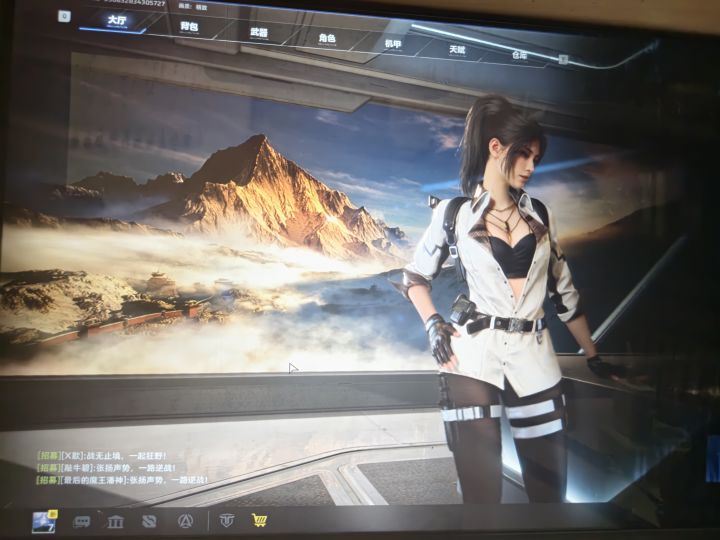The width and height of the screenshot is (720, 540).
Task: Open the 背包 backpack tab
Action: 189,27
